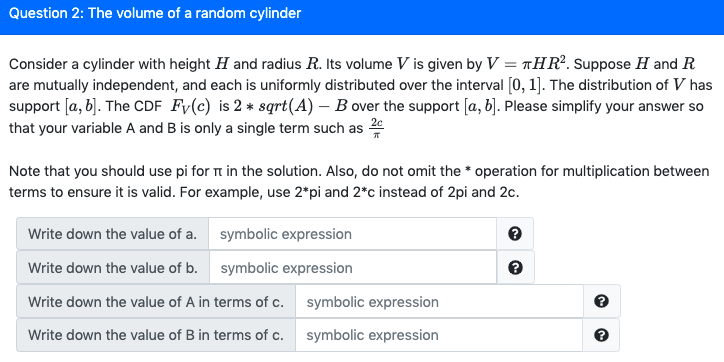This screenshot has width=724, height=362.
Task: Click the 'value of B in terms of c' label
Action: pyautogui.click(x=156, y=335)
